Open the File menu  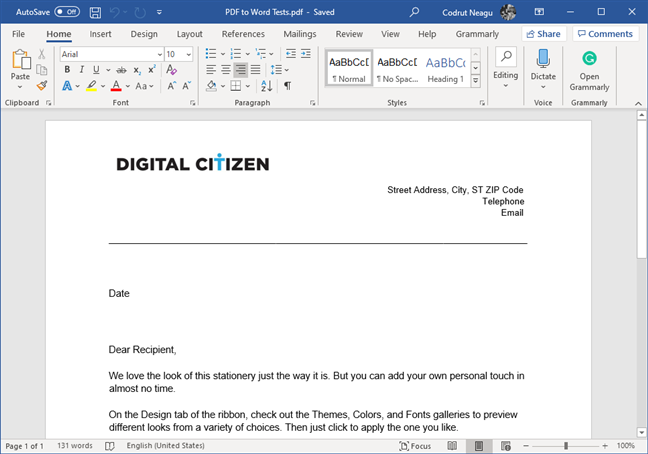pyautogui.click(x=18, y=34)
